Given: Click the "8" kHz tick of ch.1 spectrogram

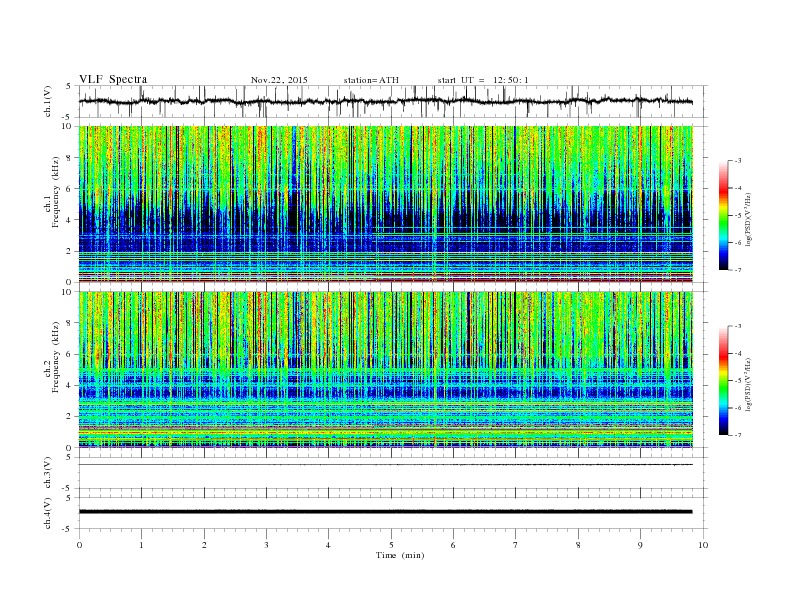Looking at the screenshot, I should (x=70, y=158).
